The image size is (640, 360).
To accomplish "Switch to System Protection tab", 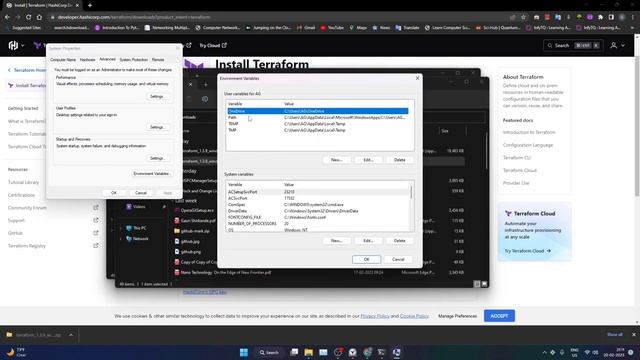I will tap(133, 60).
